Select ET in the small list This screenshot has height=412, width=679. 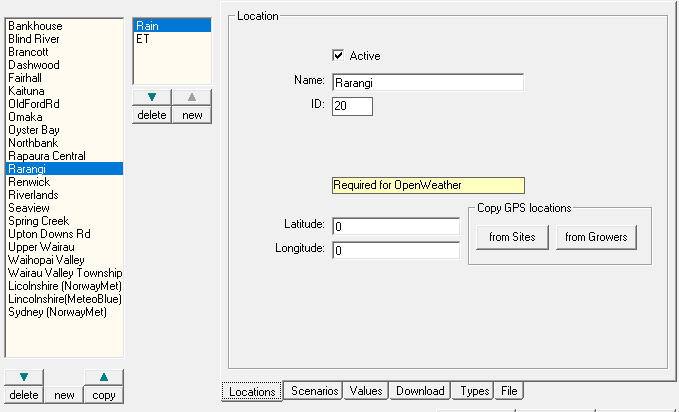tap(143, 39)
